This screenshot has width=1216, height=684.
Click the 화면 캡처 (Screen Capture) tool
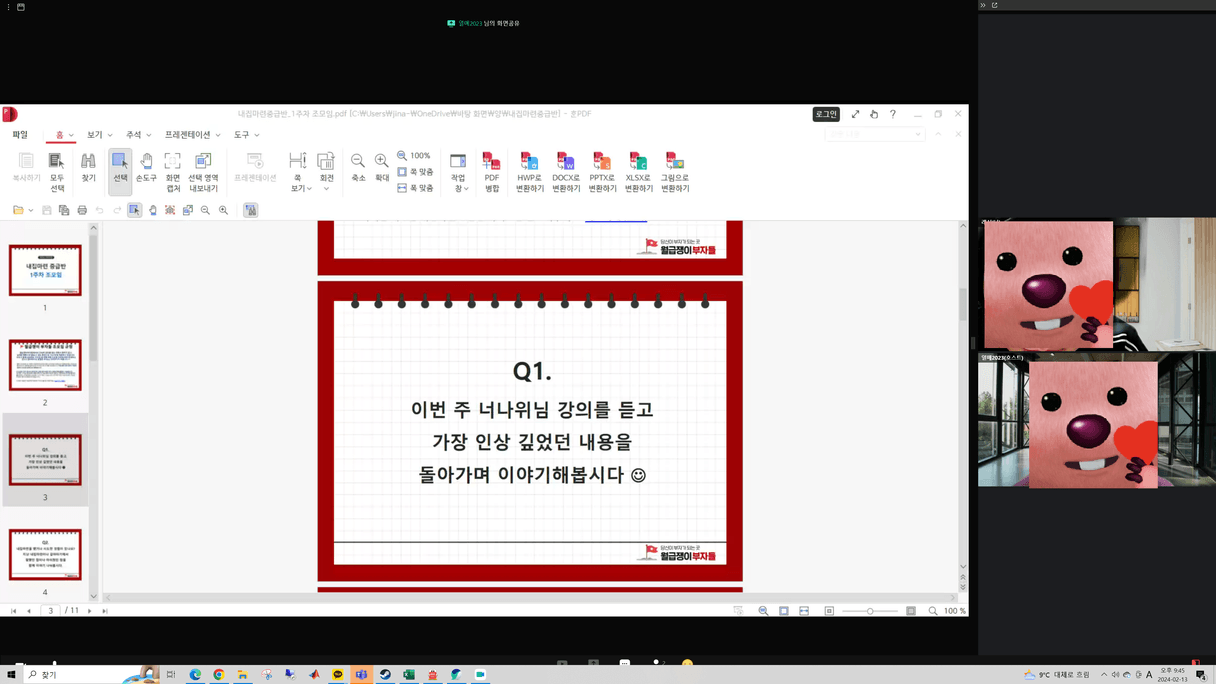click(173, 171)
